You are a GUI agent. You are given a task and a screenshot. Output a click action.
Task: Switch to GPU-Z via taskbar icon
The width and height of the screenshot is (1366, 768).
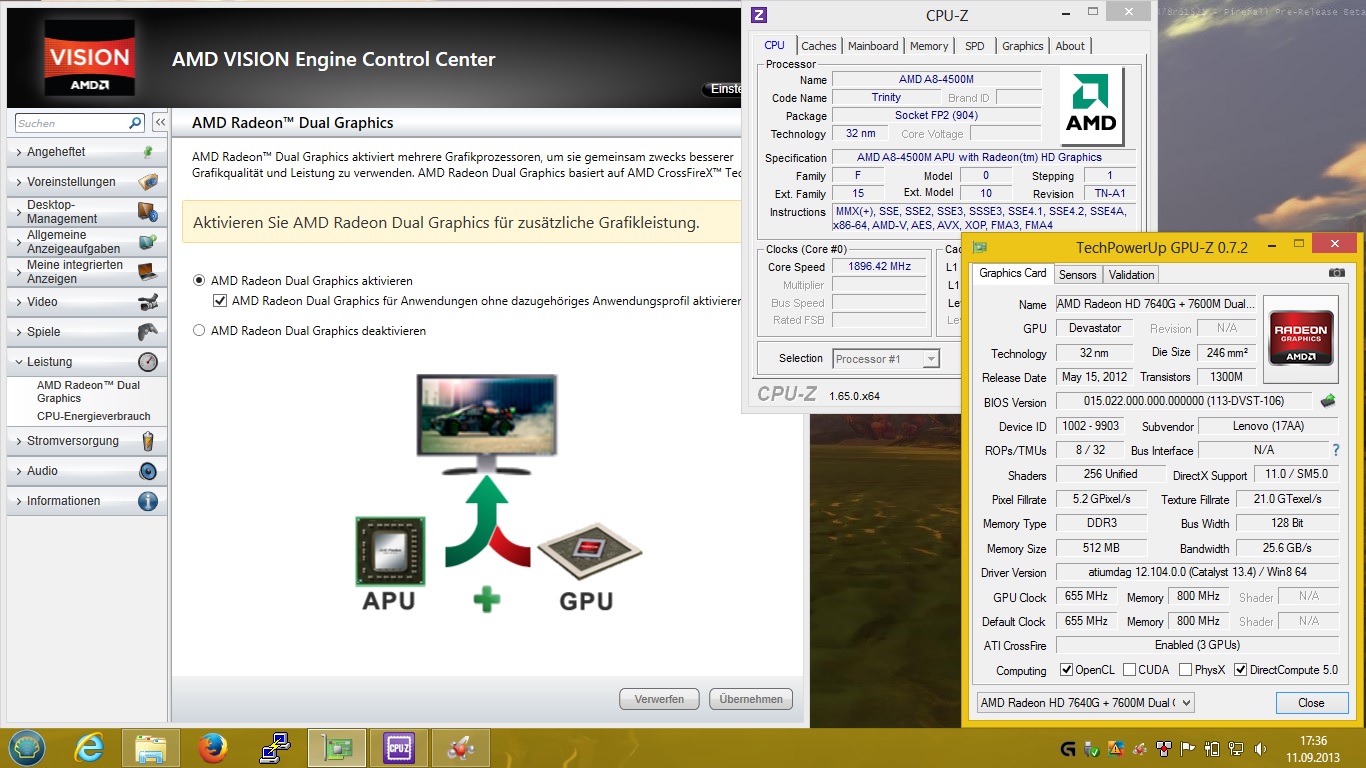[337, 747]
